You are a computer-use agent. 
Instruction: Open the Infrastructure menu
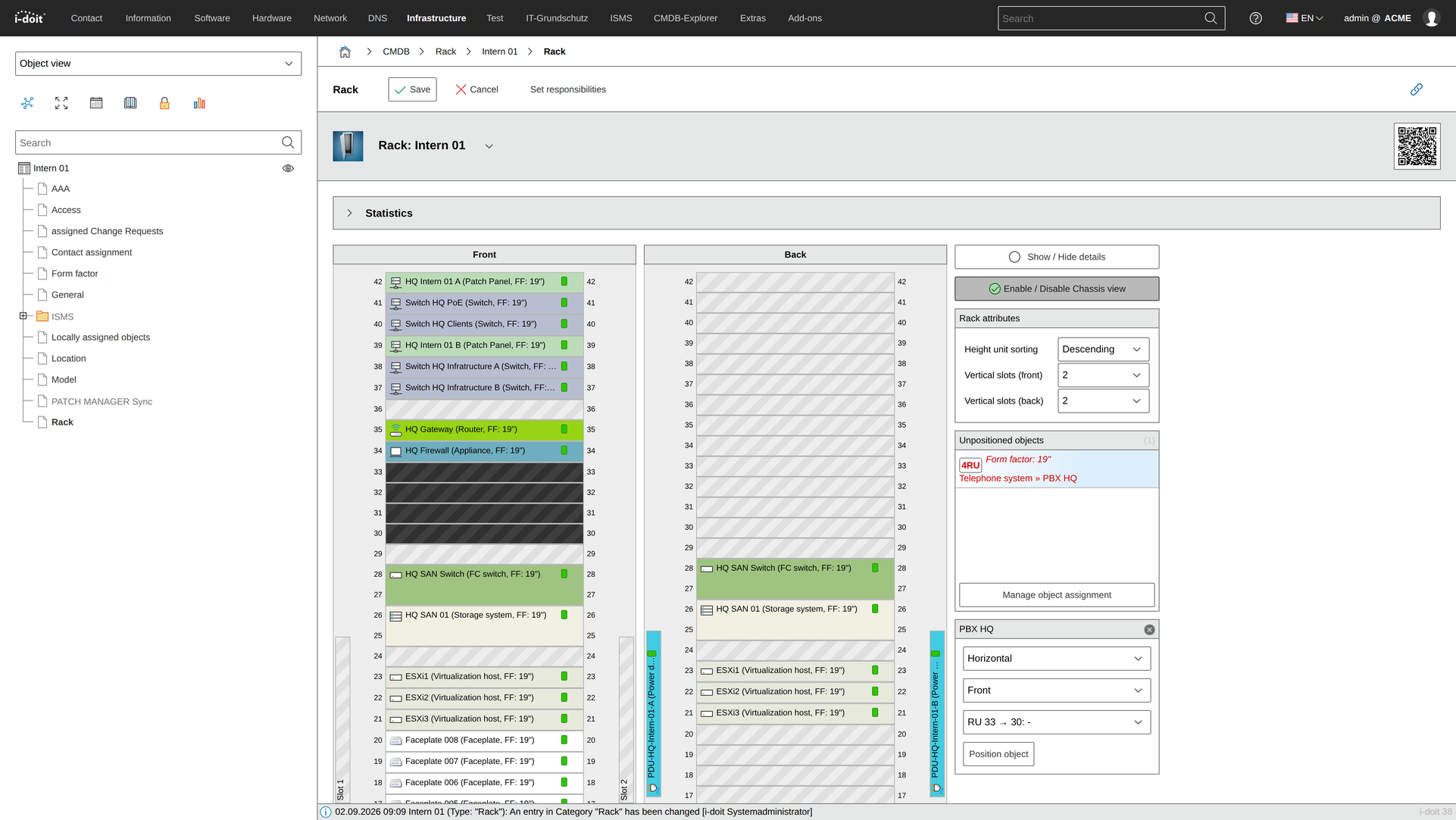click(x=436, y=18)
